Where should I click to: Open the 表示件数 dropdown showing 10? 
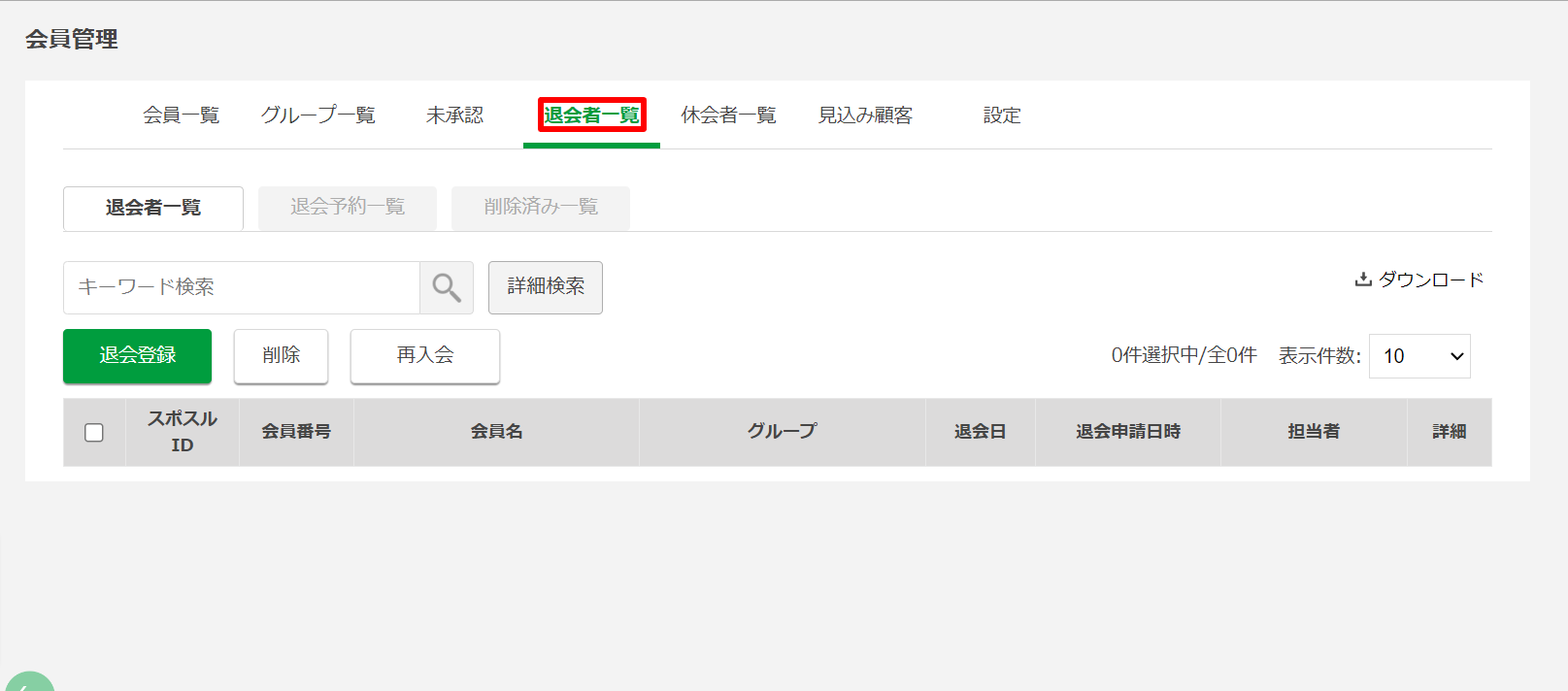click(1419, 356)
